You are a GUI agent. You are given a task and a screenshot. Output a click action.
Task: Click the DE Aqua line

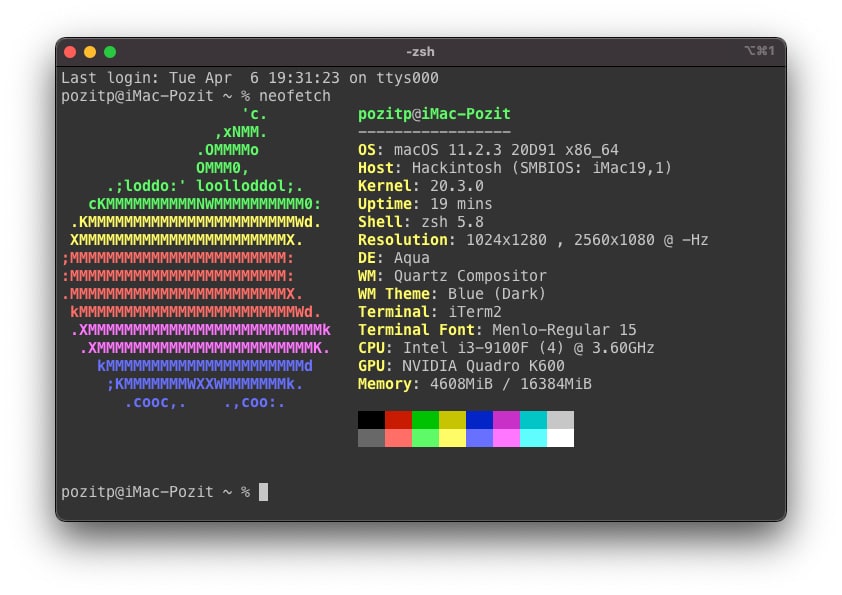(x=394, y=258)
